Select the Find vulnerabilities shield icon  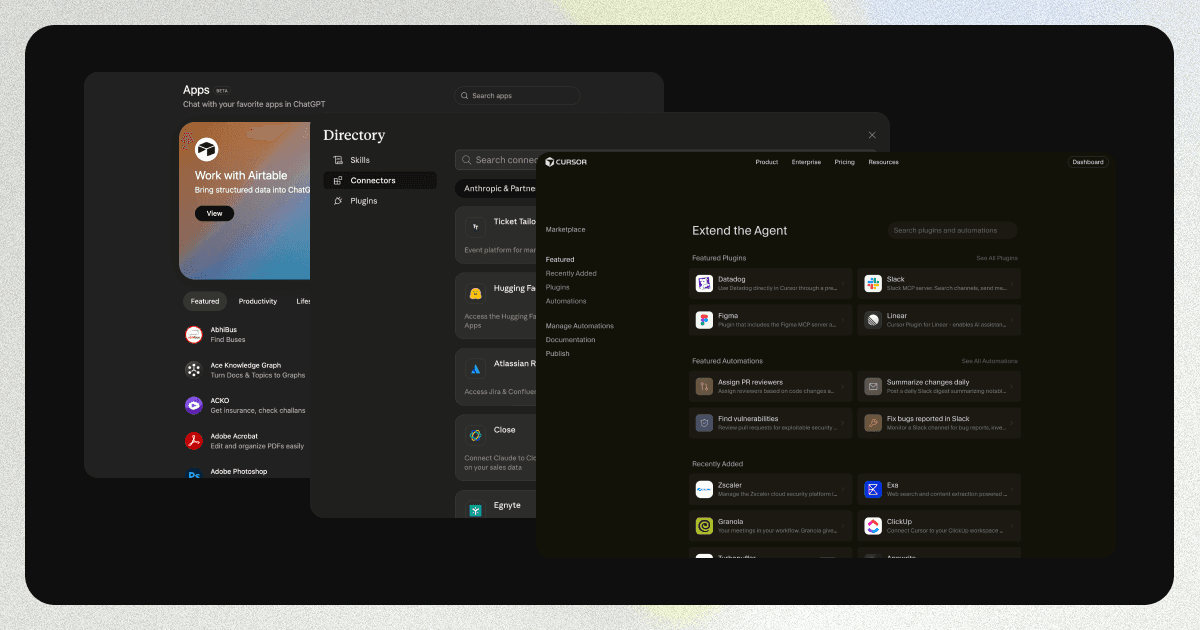coord(704,423)
